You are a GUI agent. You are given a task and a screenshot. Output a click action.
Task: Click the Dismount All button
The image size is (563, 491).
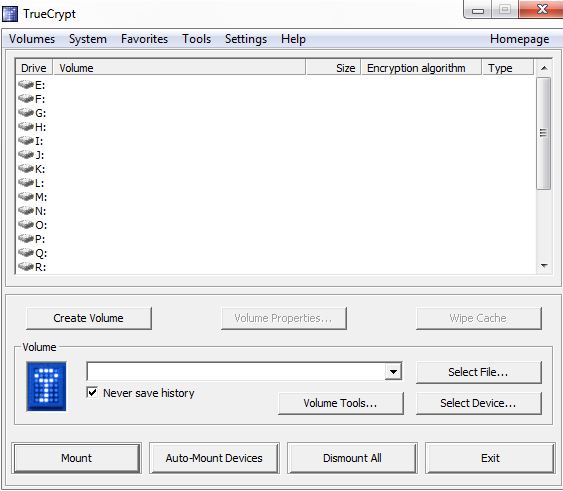[x=352, y=458]
